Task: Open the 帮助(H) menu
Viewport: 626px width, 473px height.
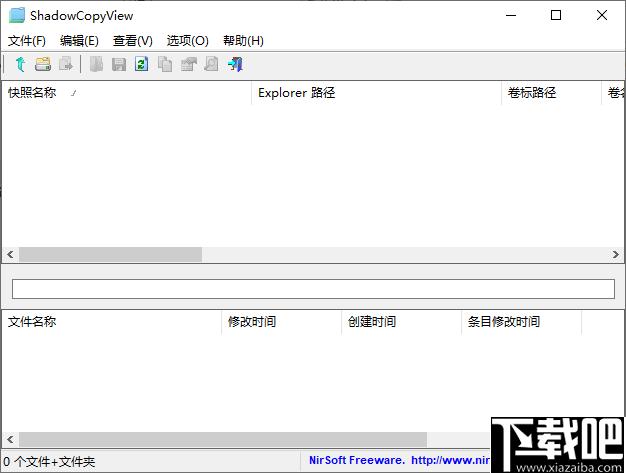Action: point(243,41)
